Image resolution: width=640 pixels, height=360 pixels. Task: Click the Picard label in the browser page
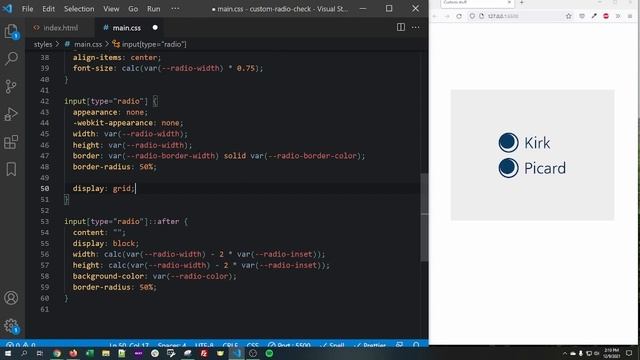[545, 168]
